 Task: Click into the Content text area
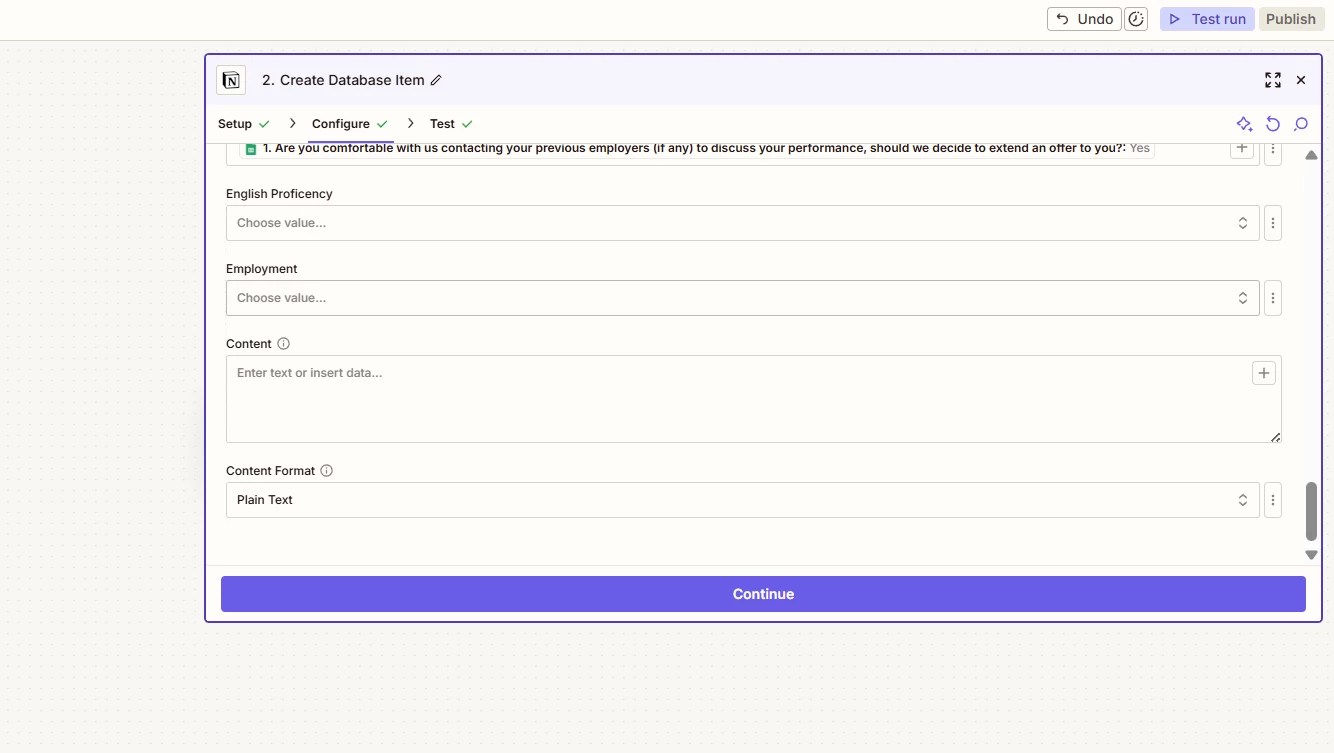[x=754, y=399]
